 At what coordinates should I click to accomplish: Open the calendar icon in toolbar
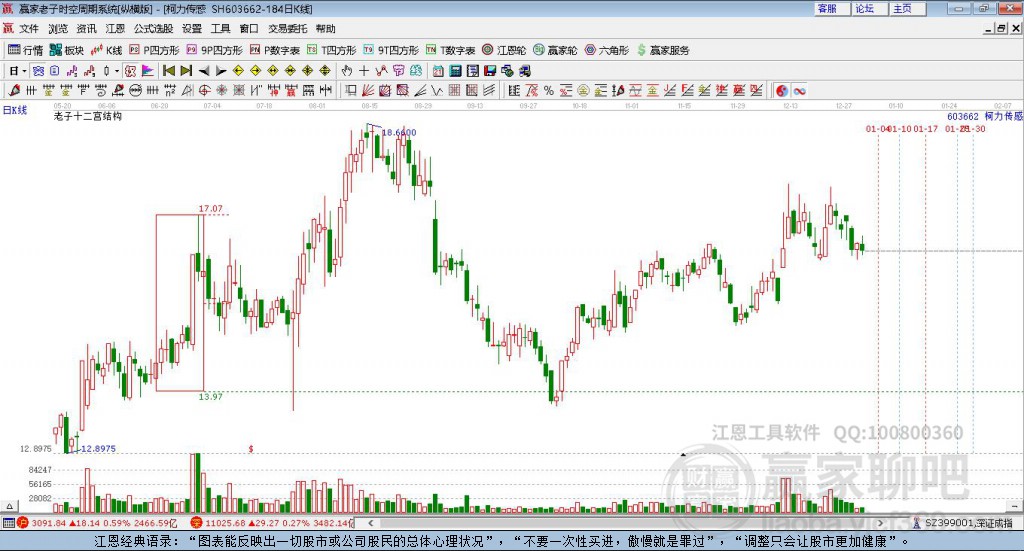click(438, 71)
